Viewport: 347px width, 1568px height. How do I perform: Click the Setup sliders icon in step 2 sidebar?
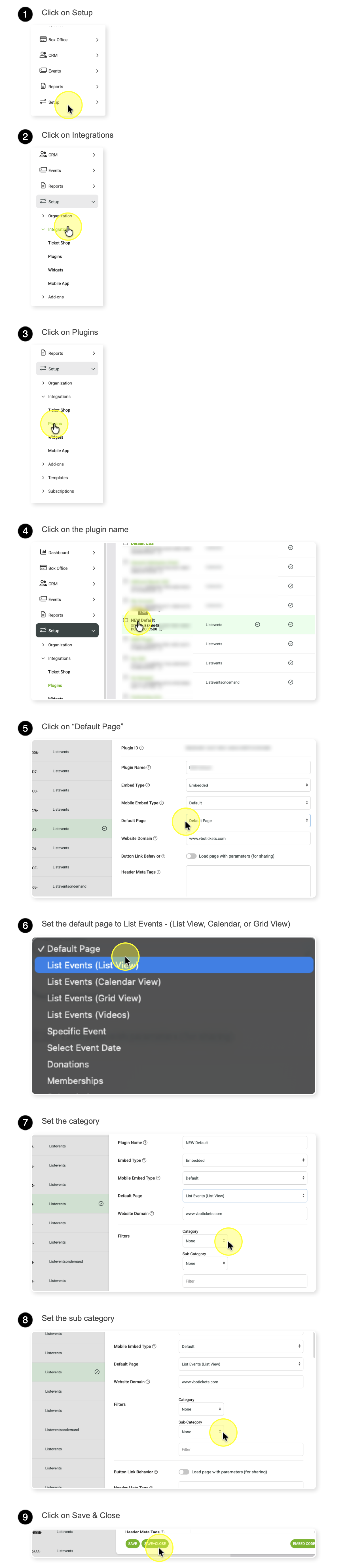pyautogui.click(x=43, y=201)
